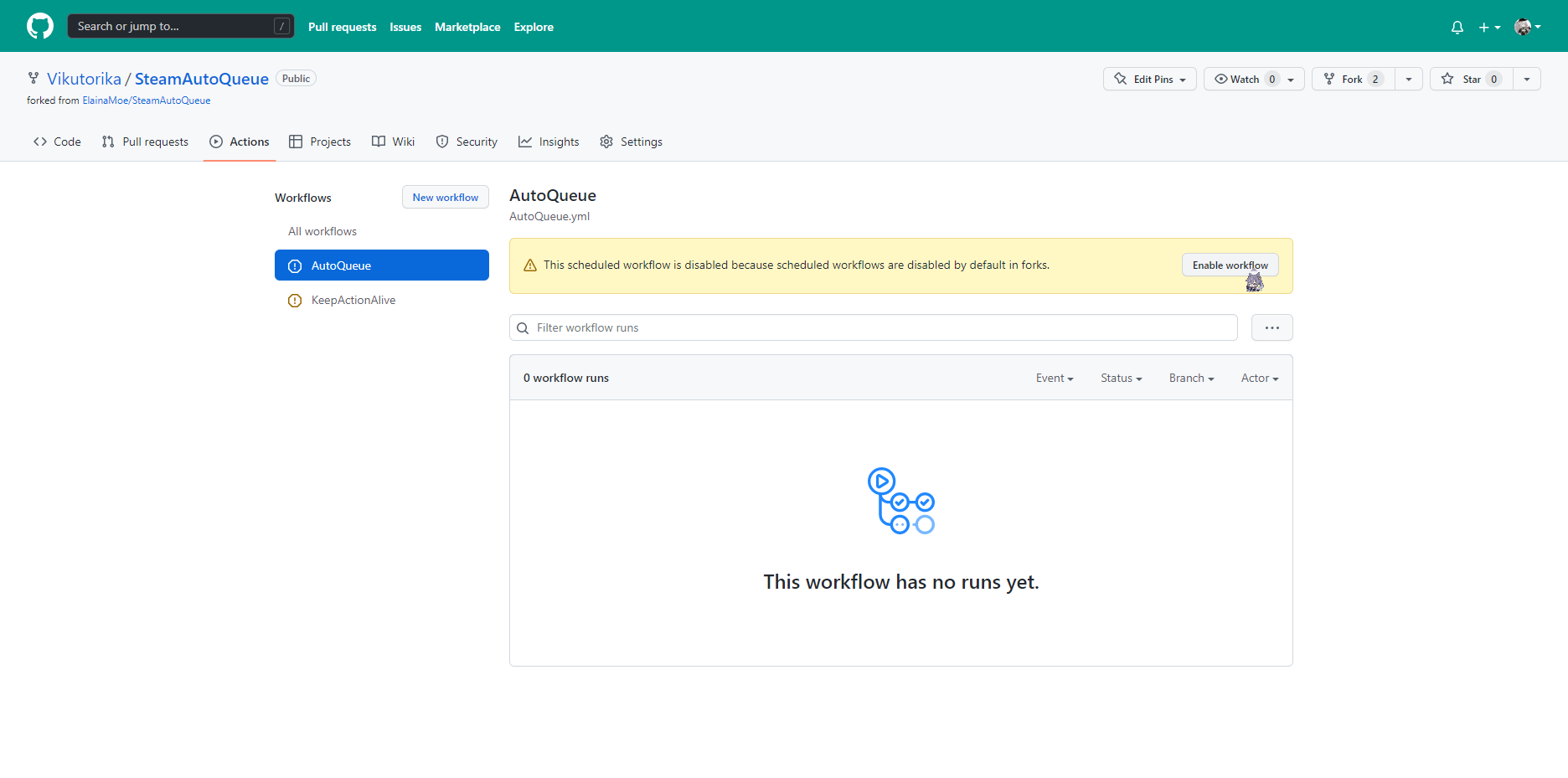
Task: Open the plus create-new menu
Action: (x=1488, y=28)
